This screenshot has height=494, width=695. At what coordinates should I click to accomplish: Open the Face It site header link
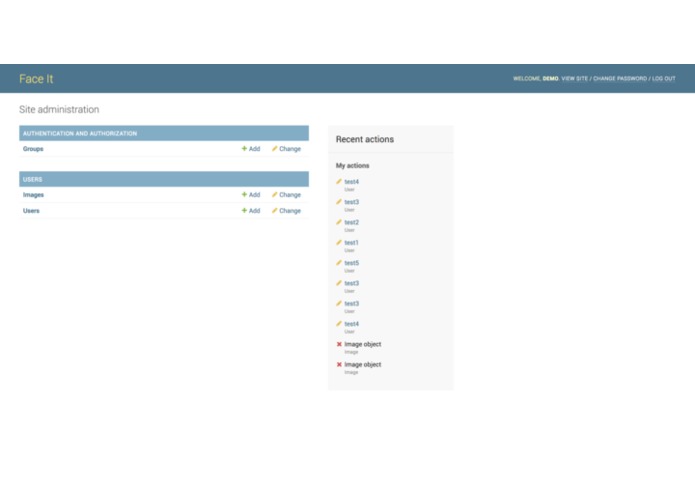coord(36,79)
